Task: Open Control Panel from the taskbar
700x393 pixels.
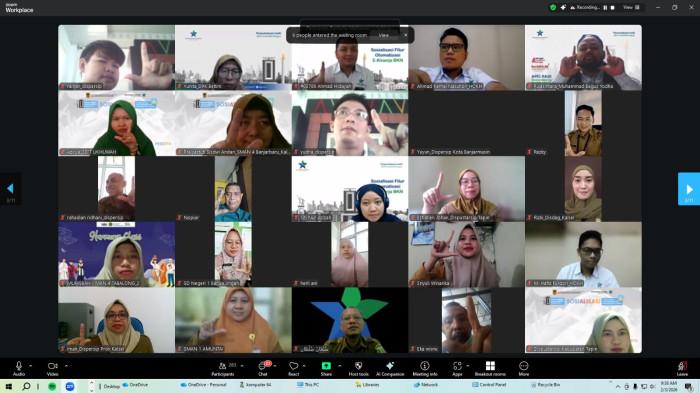Action: [x=489, y=385]
